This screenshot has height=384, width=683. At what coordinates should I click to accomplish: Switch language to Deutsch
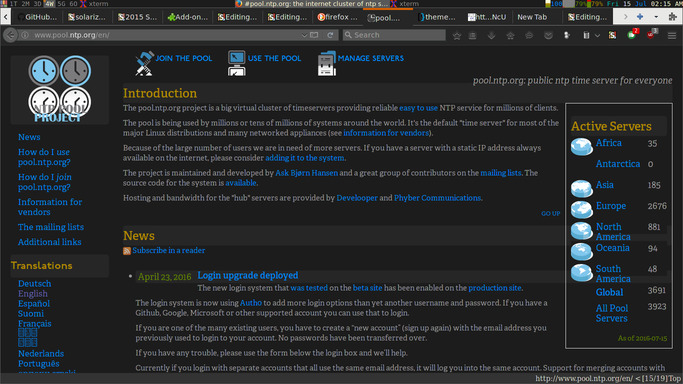[34, 283]
